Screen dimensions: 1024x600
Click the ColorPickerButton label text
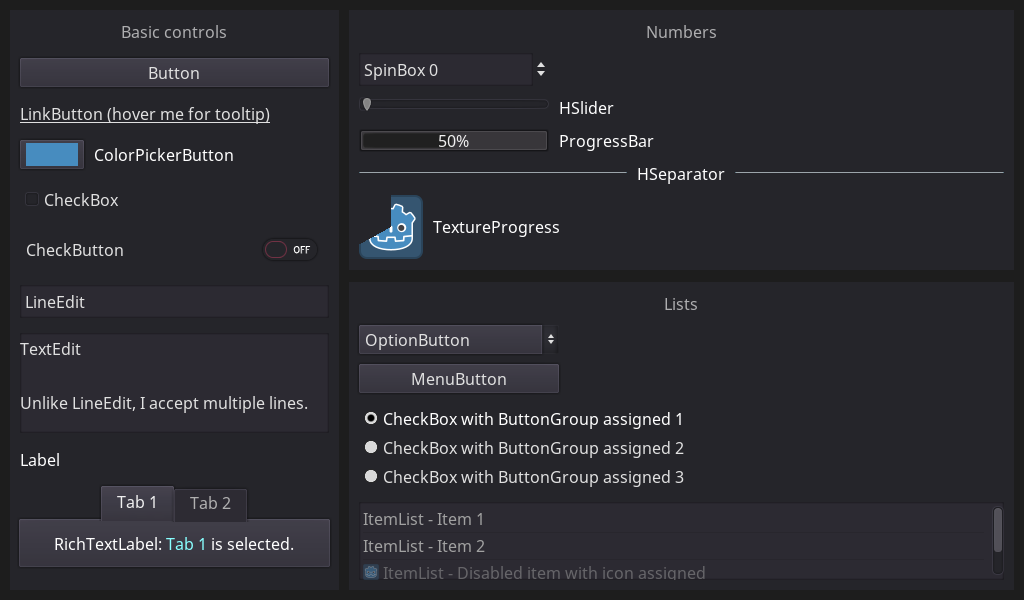point(164,155)
